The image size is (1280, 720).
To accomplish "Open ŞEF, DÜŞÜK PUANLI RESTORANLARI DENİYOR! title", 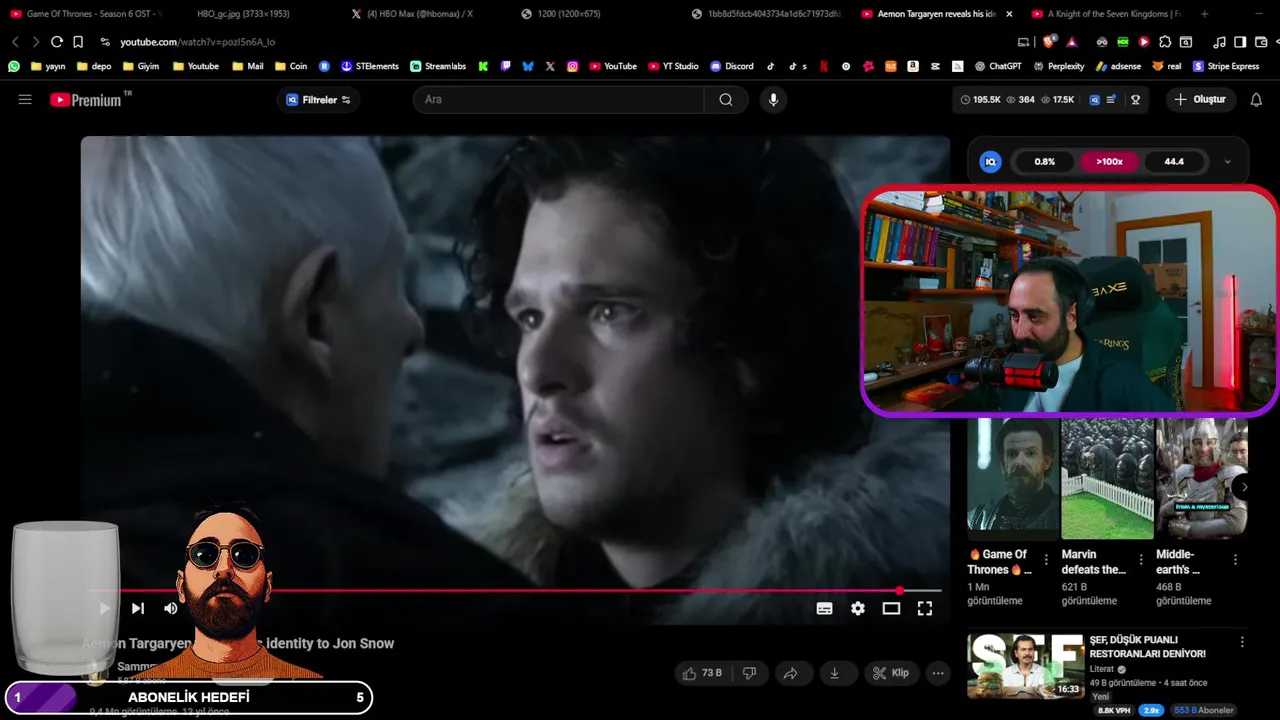I will [x=1148, y=647].
